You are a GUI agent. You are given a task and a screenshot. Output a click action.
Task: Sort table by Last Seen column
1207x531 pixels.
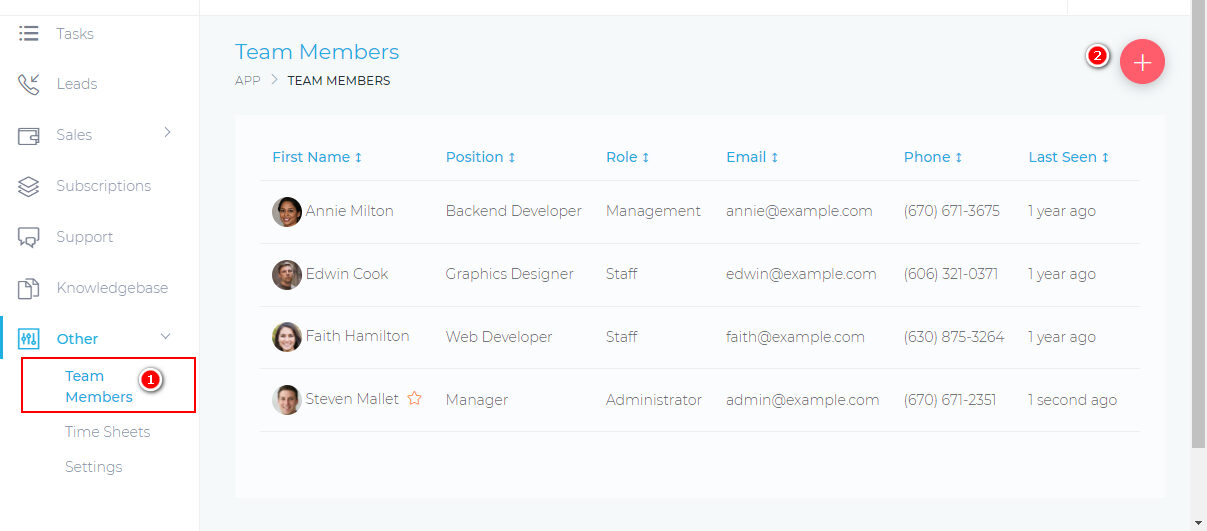pos(1068,157)
